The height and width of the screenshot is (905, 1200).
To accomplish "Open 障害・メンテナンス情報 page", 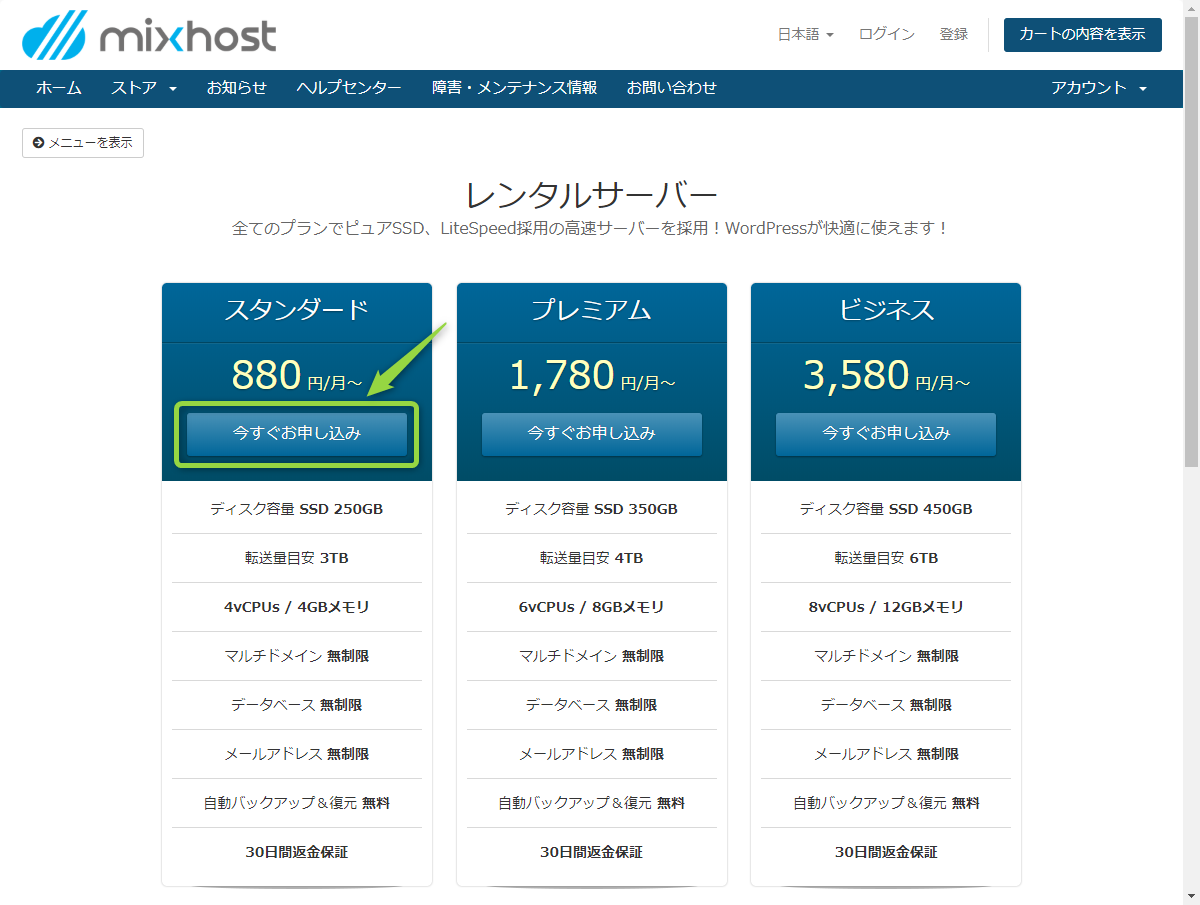I will (514, 88).
